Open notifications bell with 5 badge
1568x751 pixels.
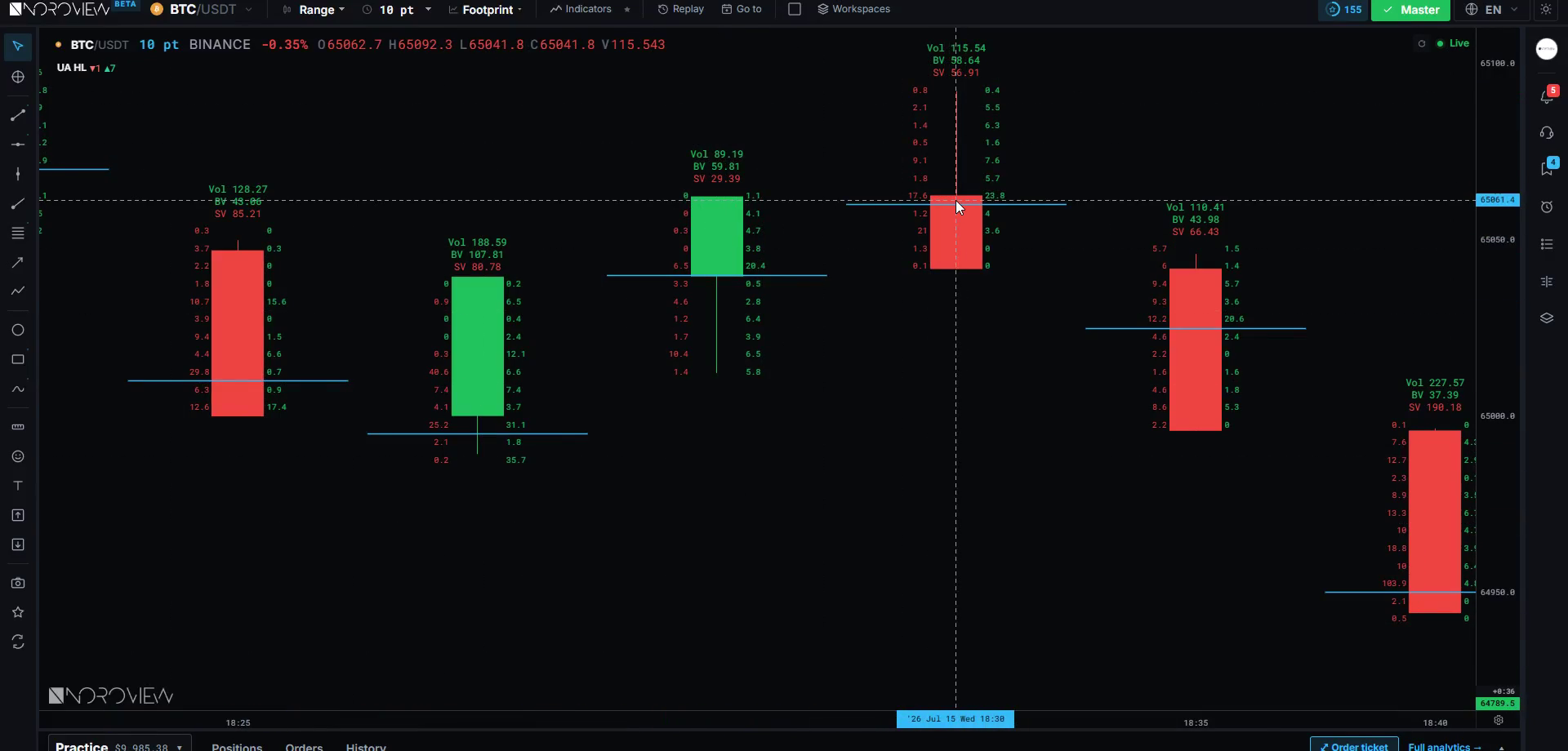pos(1547,96)
